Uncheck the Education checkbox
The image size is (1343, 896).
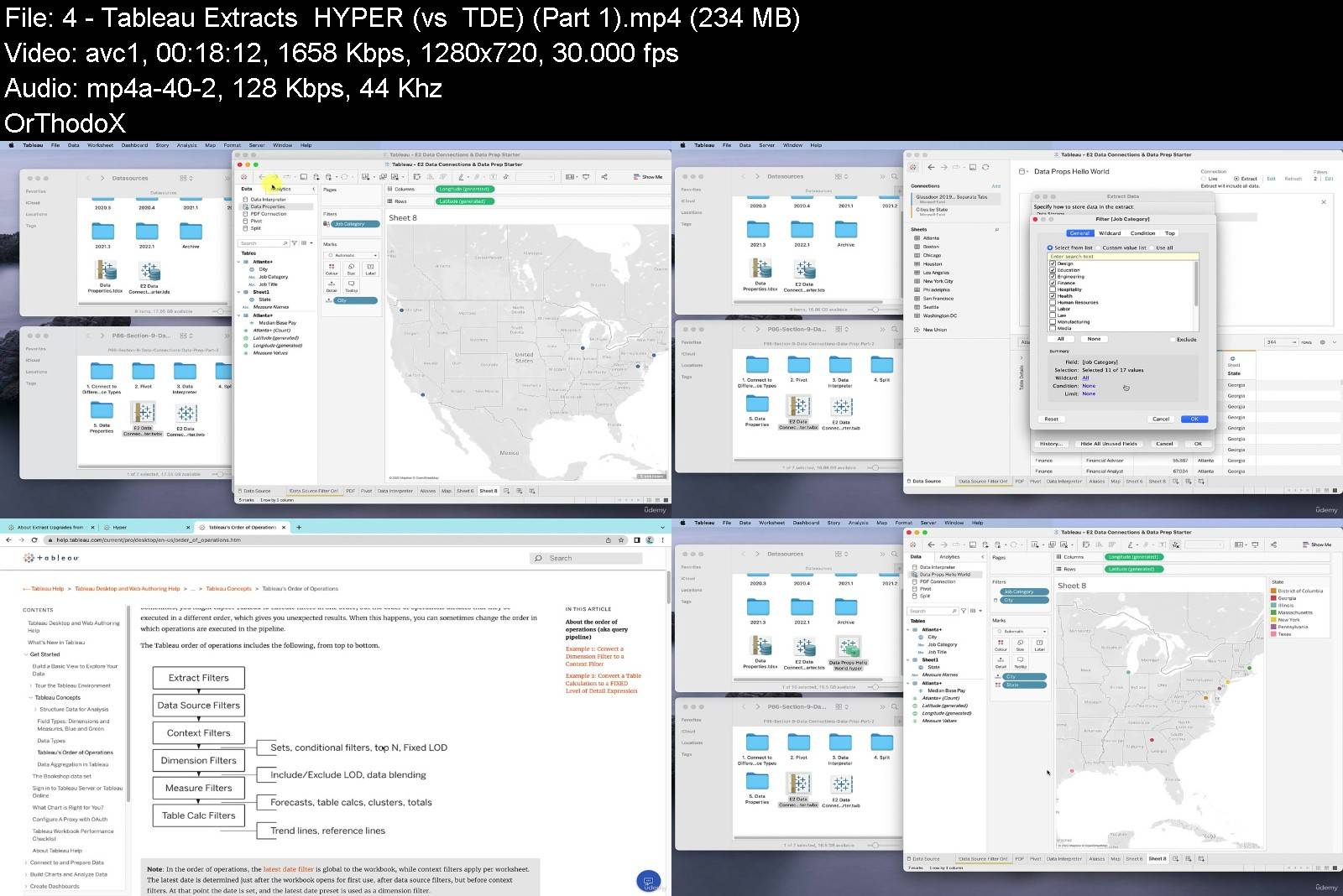coord(1053,270)
